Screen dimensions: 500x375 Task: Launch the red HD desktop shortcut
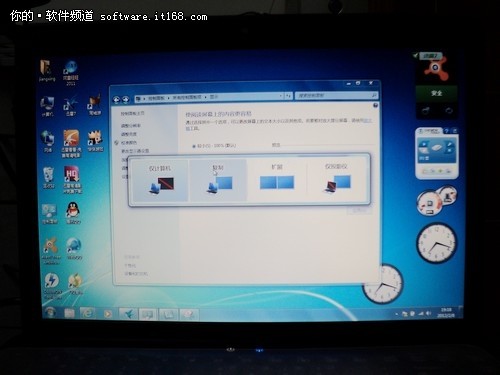pyautogui.click(x=72, y=179)
